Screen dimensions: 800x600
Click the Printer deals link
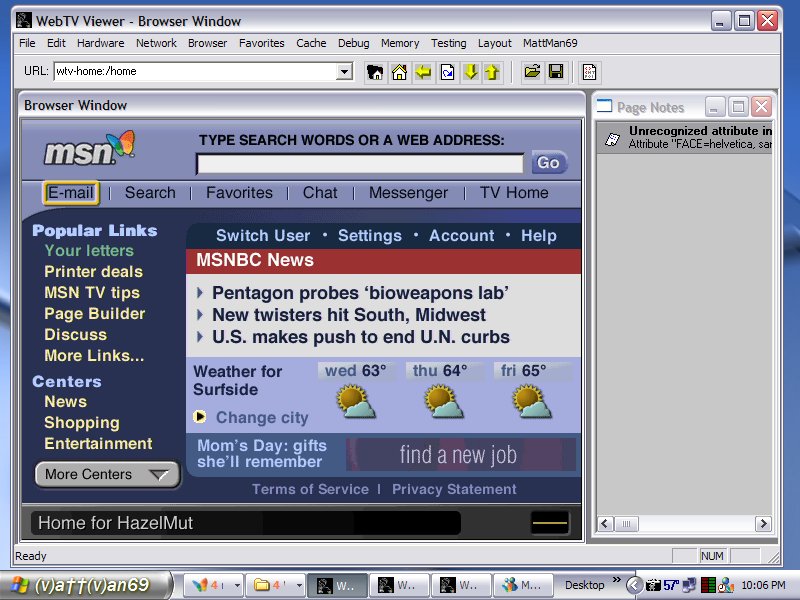pyautogui.click(x=93, y=271)
